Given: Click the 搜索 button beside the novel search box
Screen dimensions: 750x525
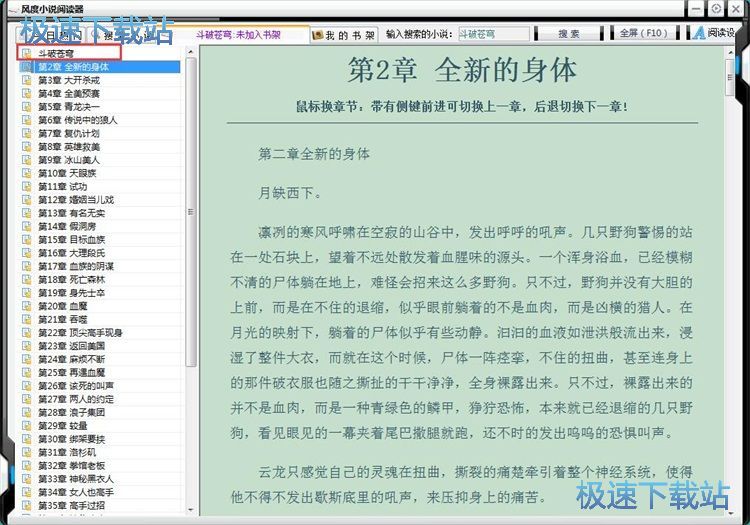Looking at the screenshot, I should point(569,33).
